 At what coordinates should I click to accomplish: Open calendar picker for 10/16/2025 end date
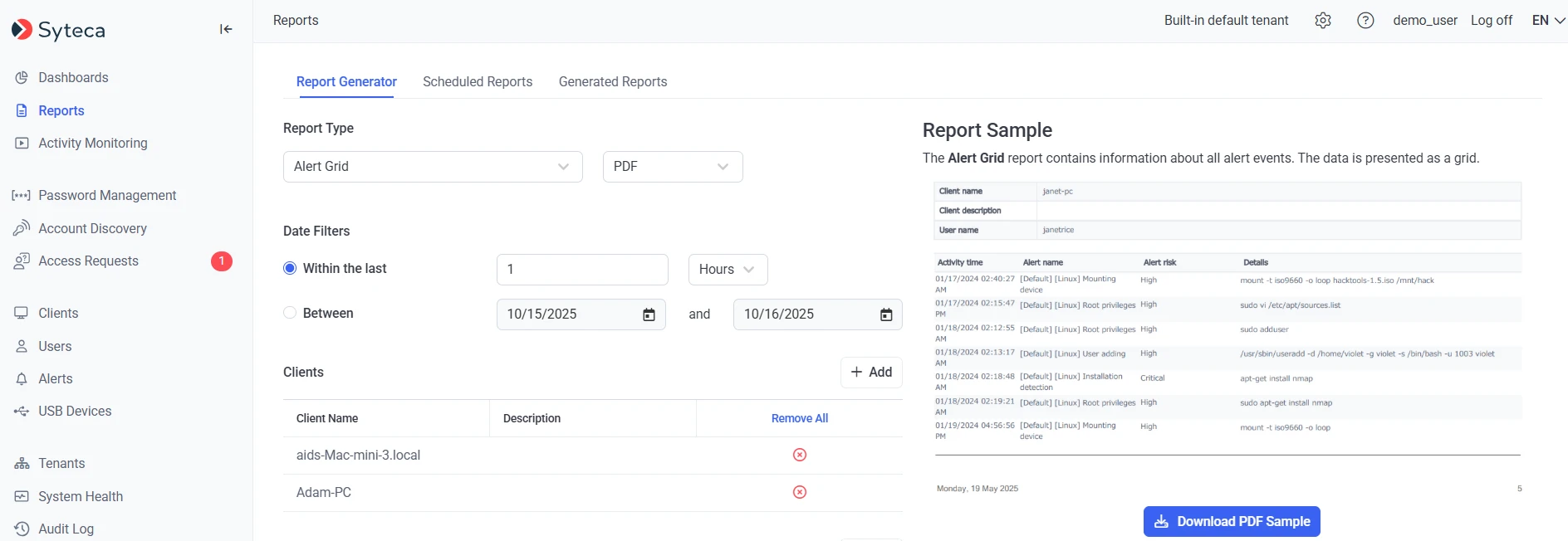886,314
